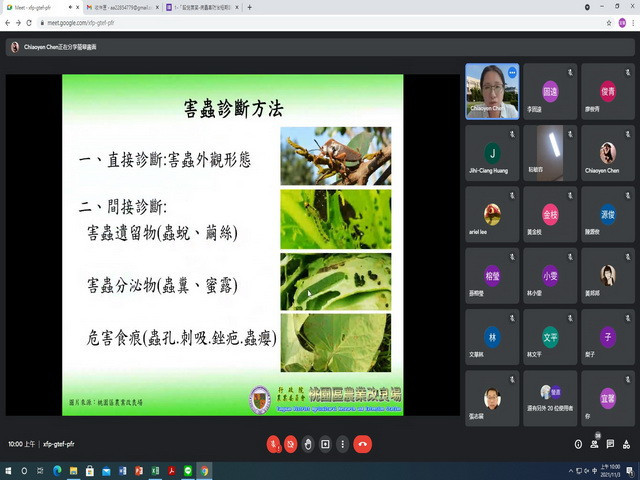Open the meeting details info icon
Viewport: 640px width, 480px height.
point(578,444)
